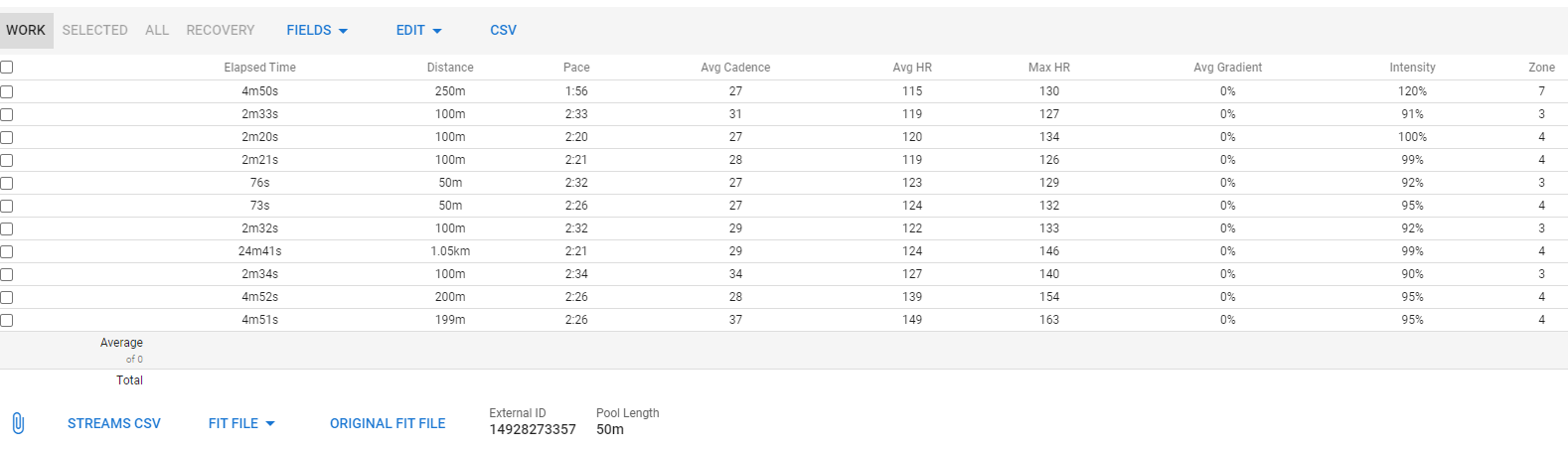Click the Intensity column header
The height and width of the screenshot is (452, 1568).
[x=1412, y=68]
